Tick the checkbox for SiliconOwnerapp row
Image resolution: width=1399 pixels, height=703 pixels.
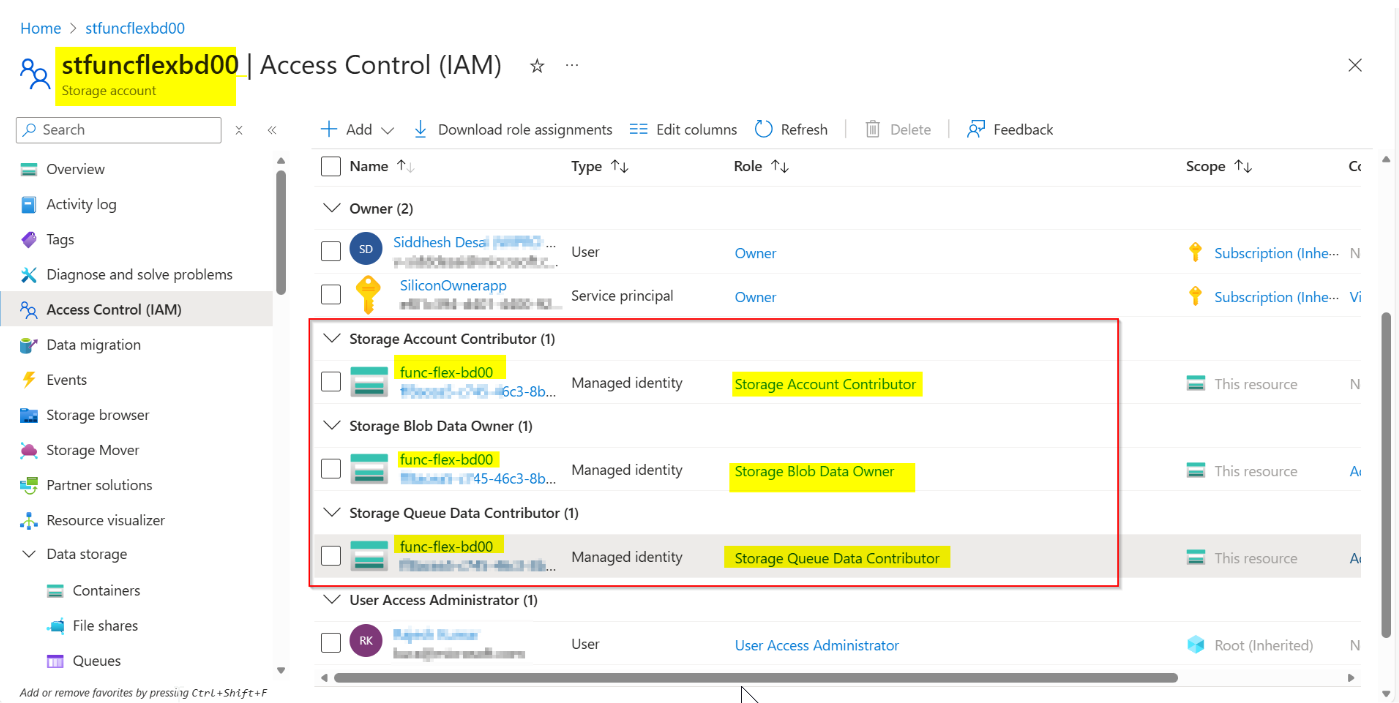pyautogui.click(x=331, y=295)
